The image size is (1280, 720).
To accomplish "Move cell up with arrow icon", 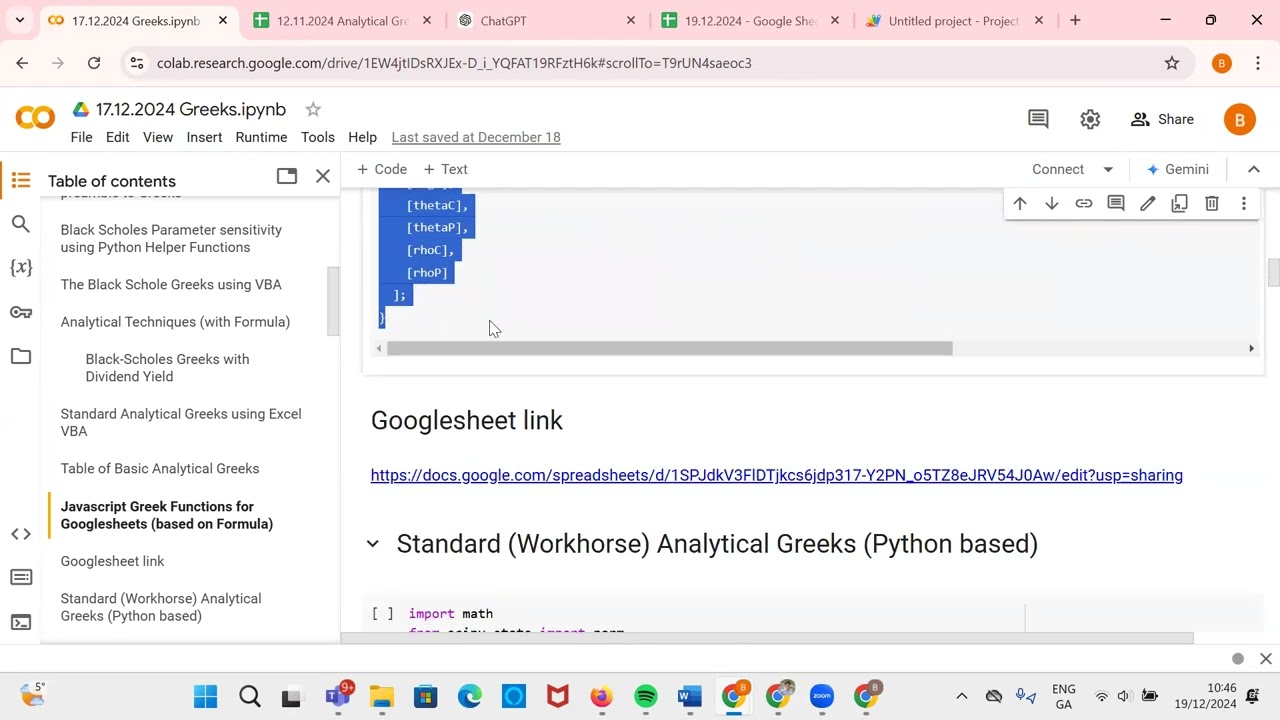I will coord(1020,204).
